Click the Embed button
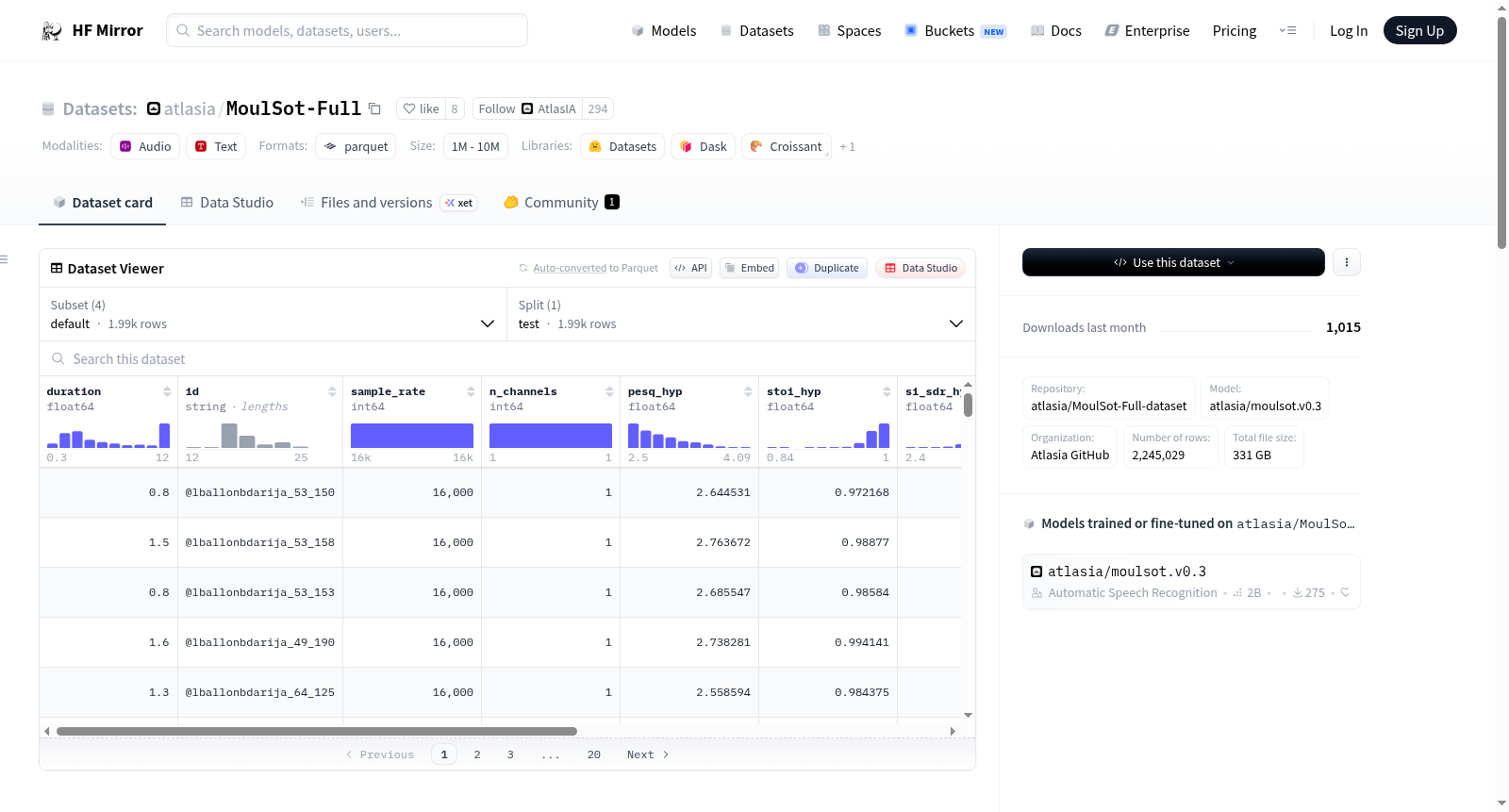Image resolution: width=1509 pixels, height=812 pixels. [x=749, y=268]
